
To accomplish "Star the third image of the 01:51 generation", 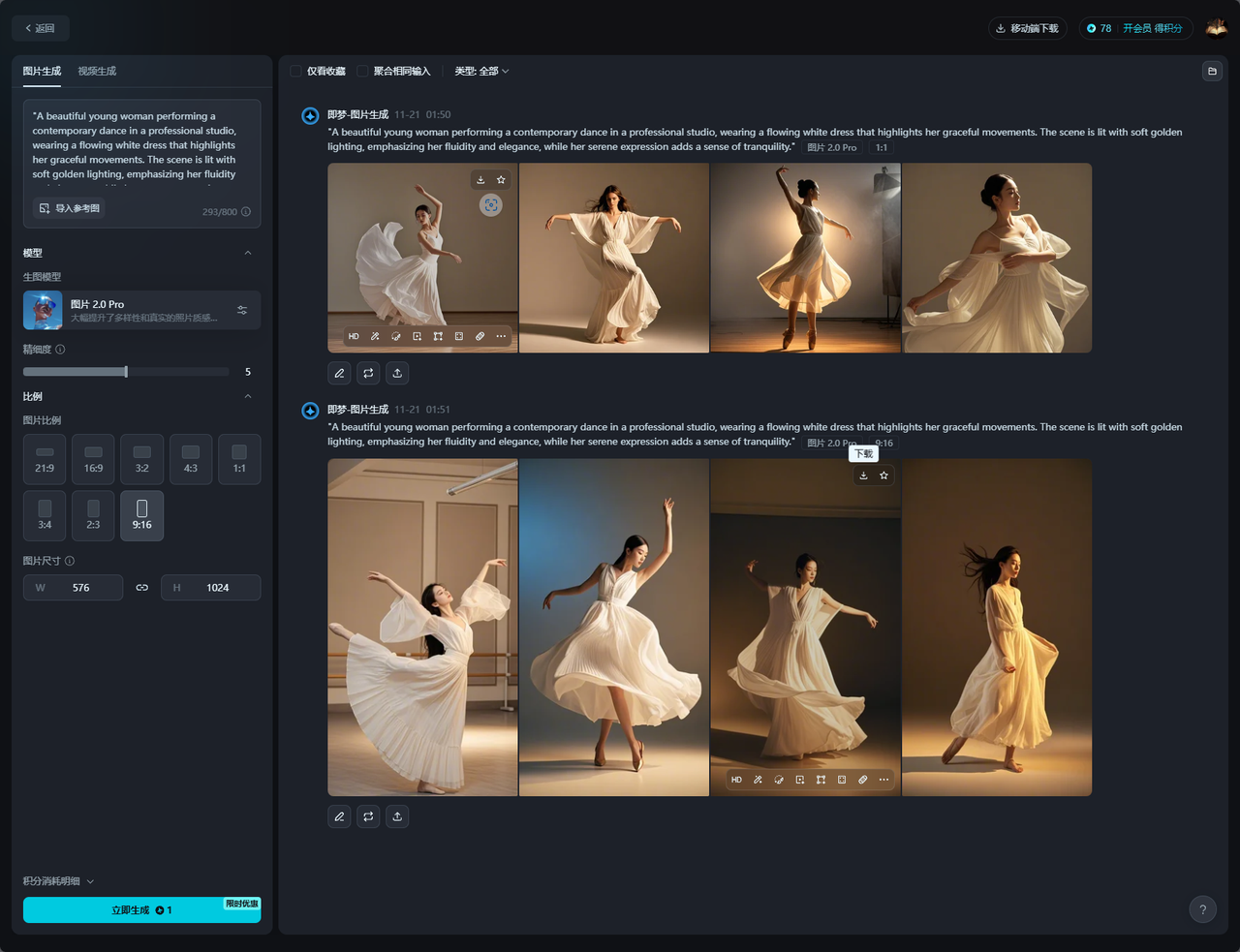I will [883, 476].
